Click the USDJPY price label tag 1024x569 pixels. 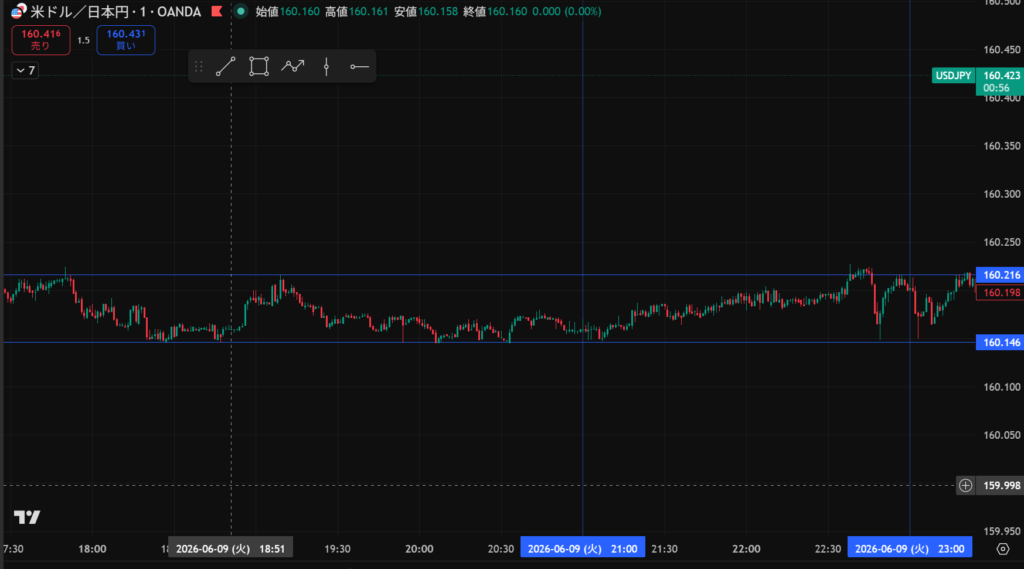(x=953, y=76)
